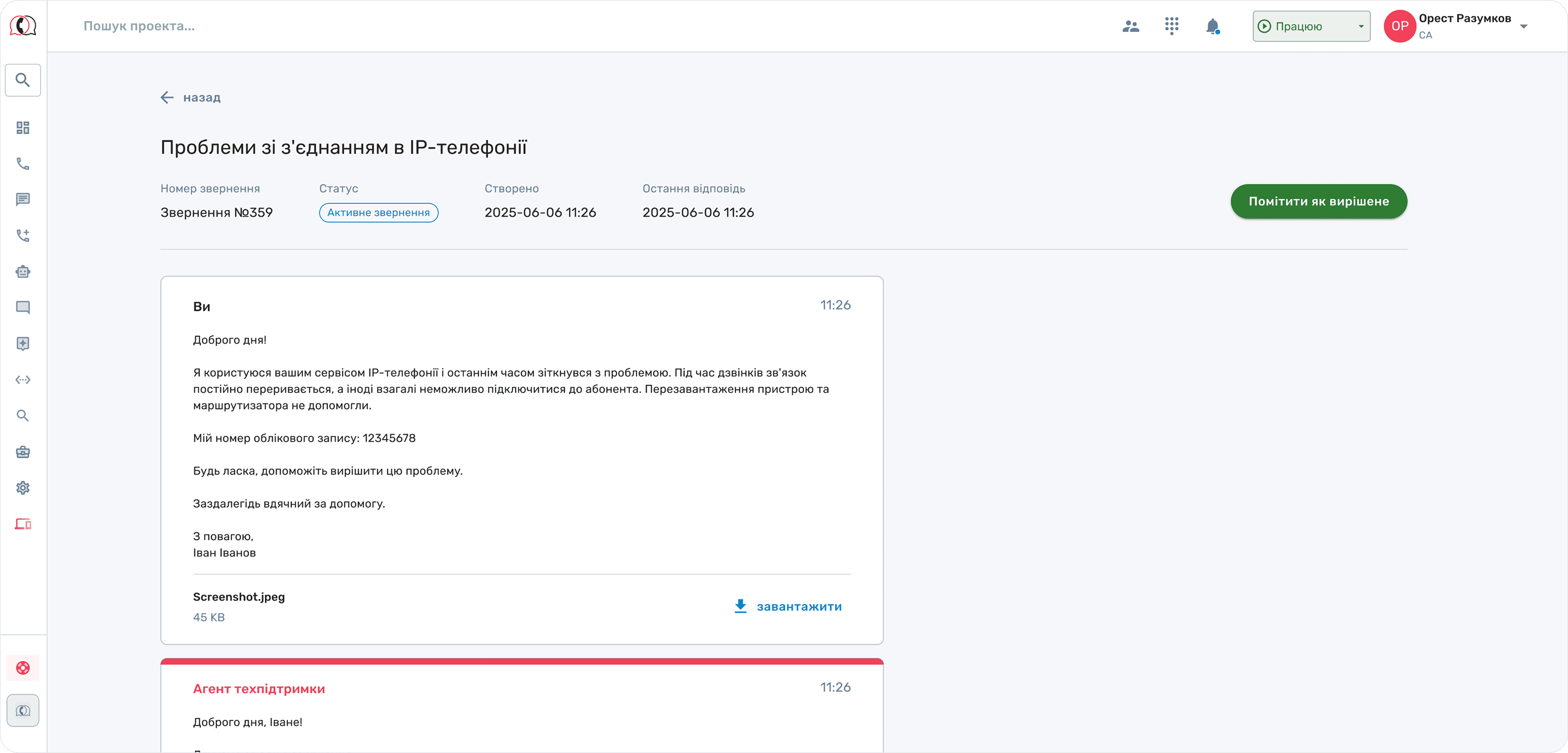Open the callback phone-plus sidebar icon
The height and width of the screenshot is (753, 1568).
(22, 236)
